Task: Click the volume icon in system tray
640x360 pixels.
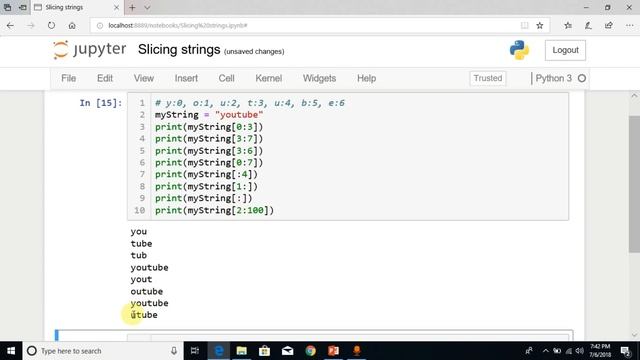Action: (580, 351)
